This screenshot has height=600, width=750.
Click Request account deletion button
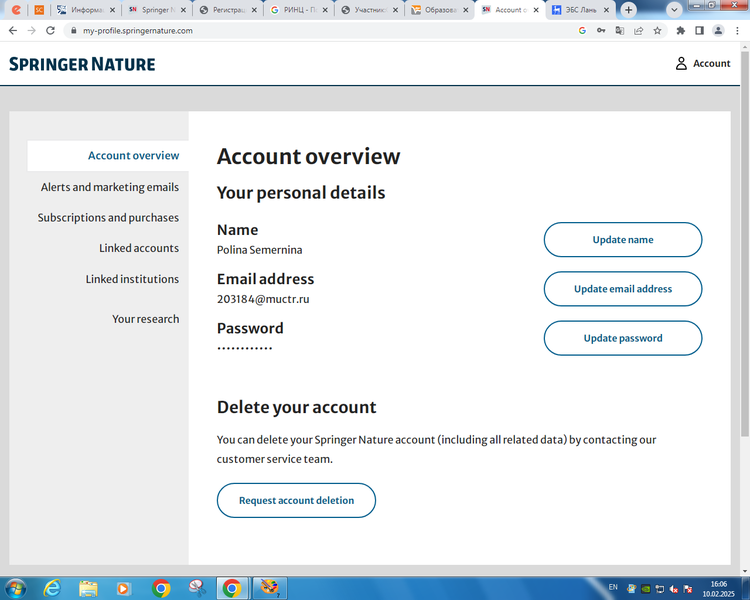point(296,500)
